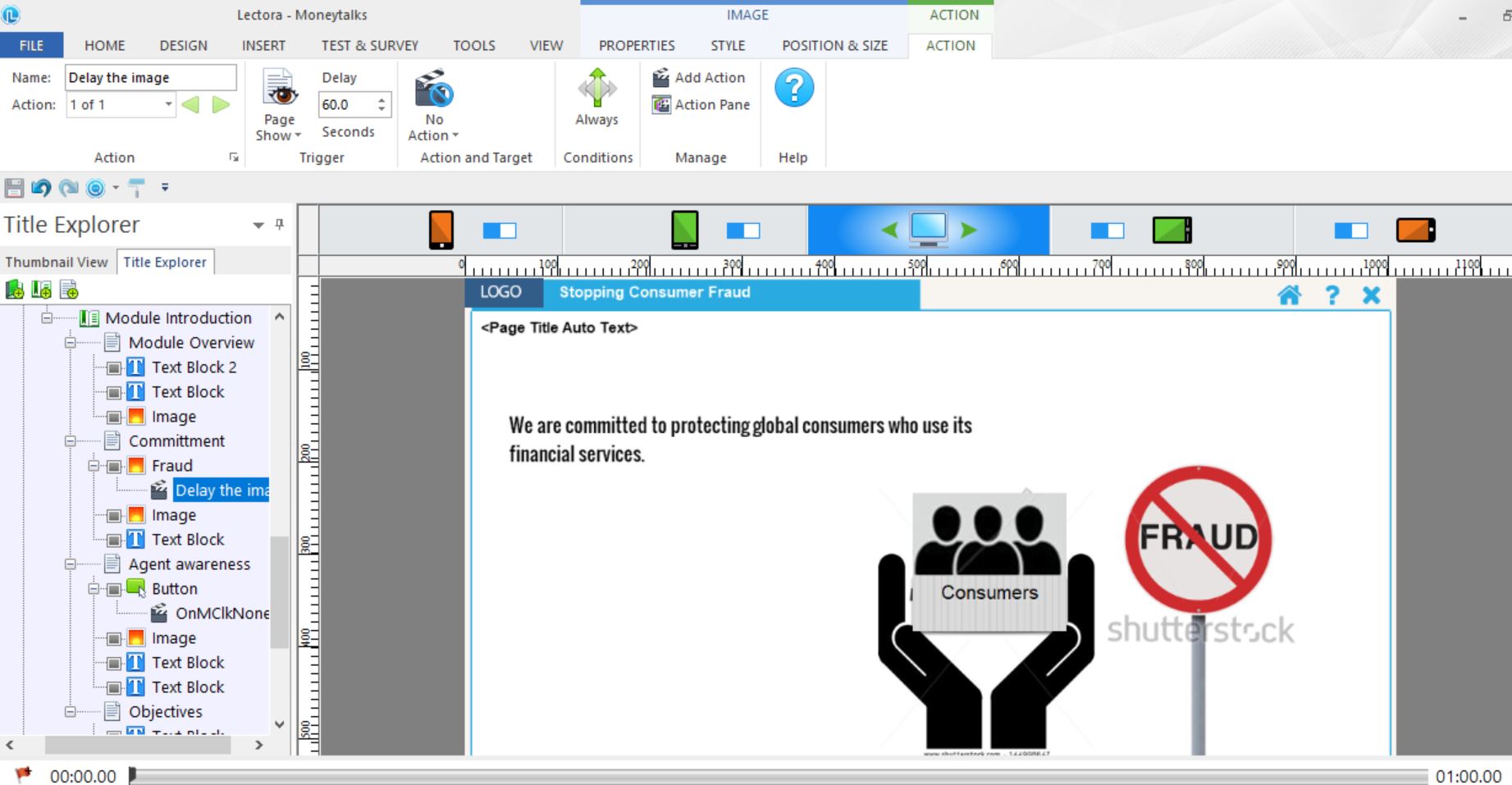Click the preview globe icon in toolbar
Viewport: 1512px width, 785px height.
coord(96,188)
